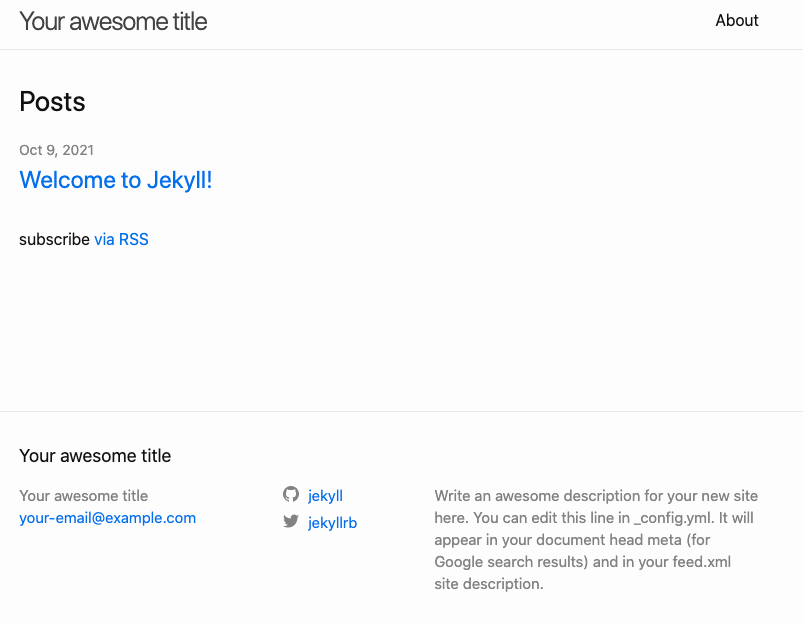This screenshot has width=803, height=623.
Task: Click the word 'subscribe' before RSS link
Action: [54, 239]
